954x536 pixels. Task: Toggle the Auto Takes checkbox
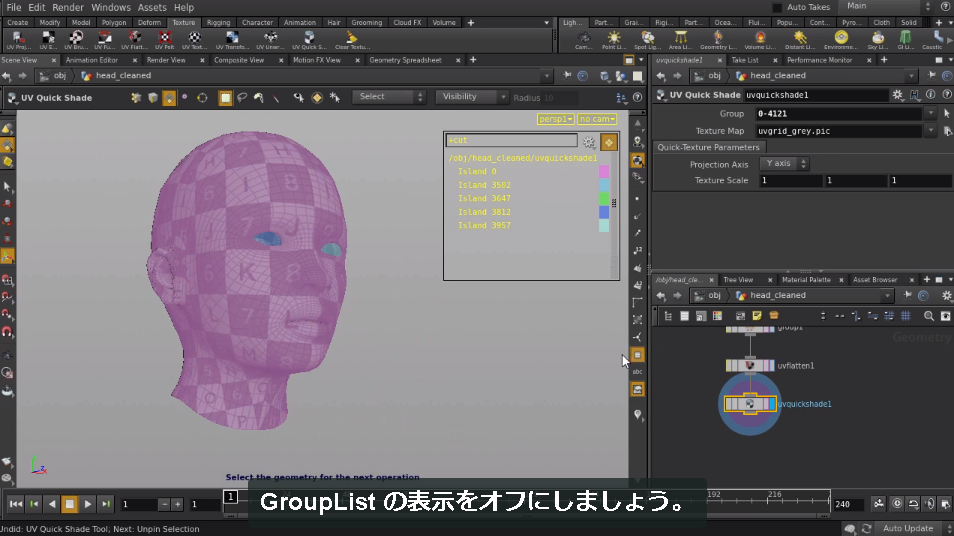click(x=777, y=7)
